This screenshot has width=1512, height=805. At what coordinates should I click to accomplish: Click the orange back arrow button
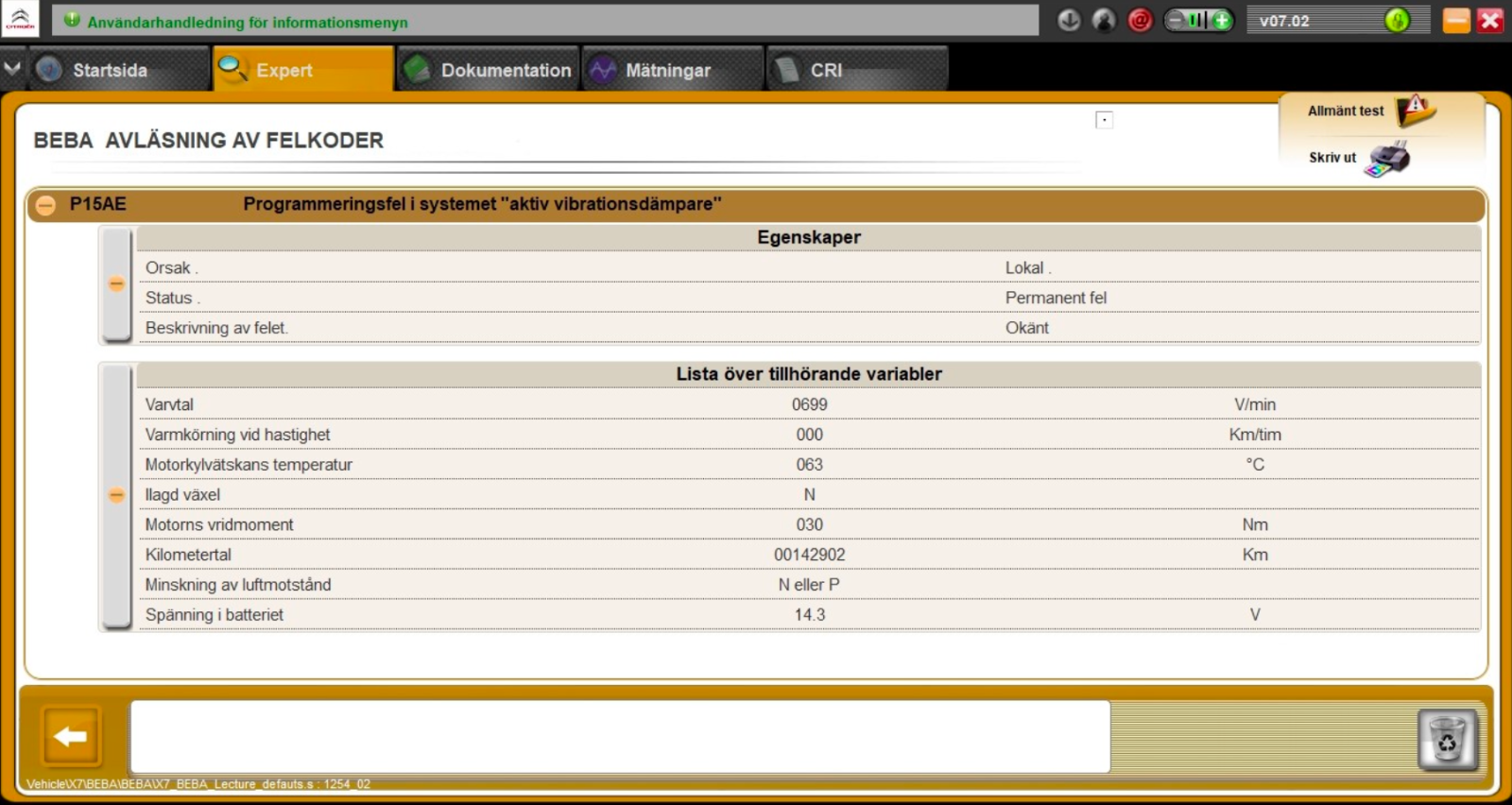tap(70, 736)
